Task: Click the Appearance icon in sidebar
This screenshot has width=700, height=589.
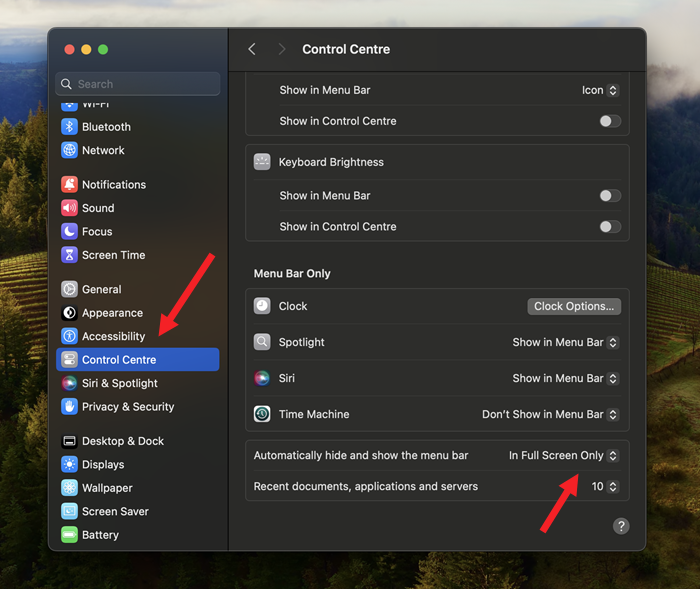Action: tap(69, 313)
